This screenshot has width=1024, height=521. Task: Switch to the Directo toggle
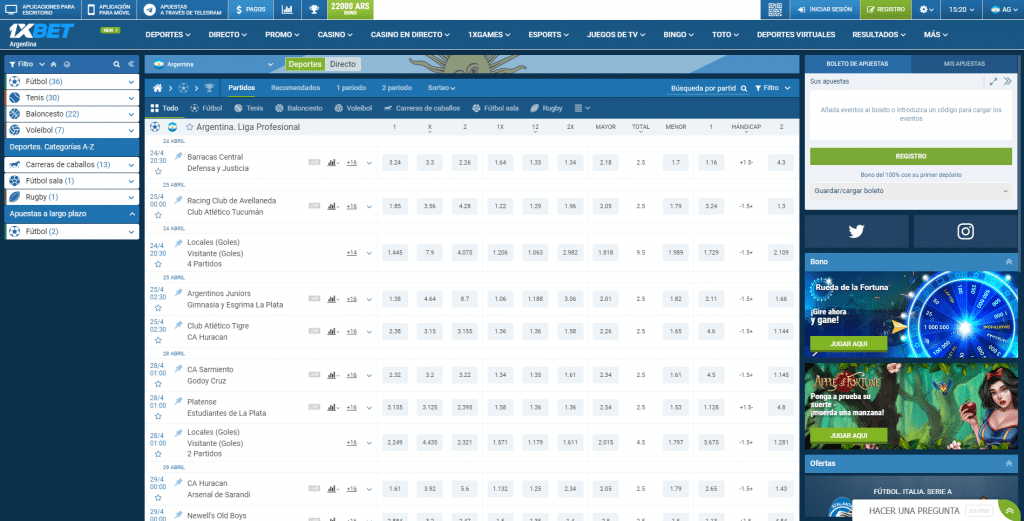343,64
